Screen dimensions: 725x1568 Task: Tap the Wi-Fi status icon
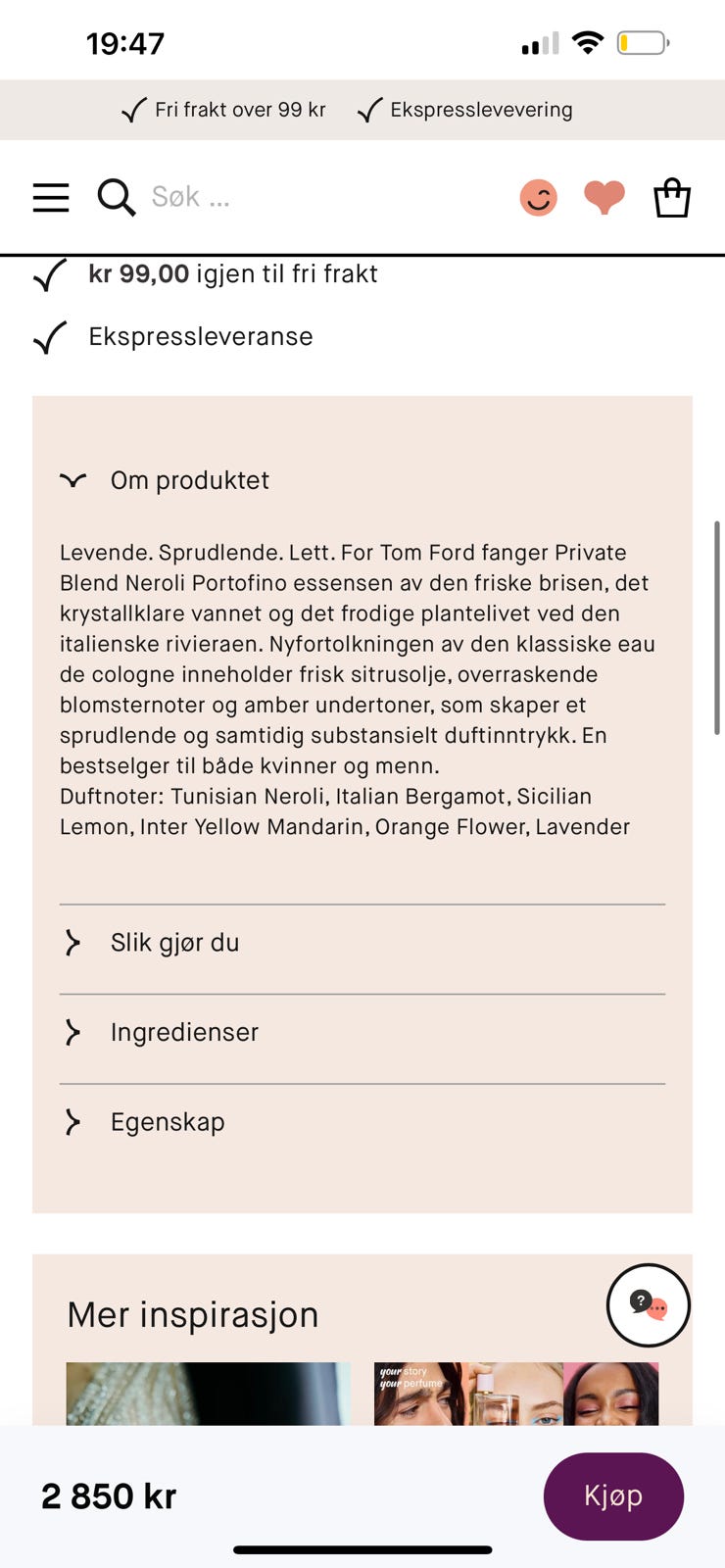pos(588,42)
